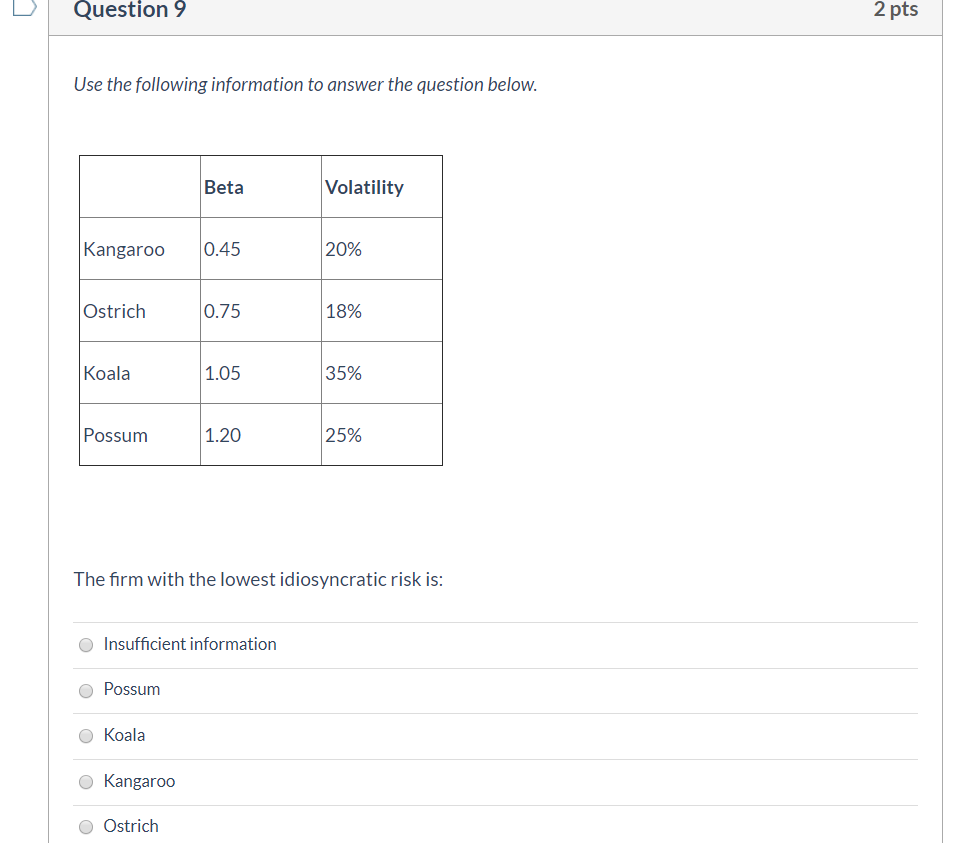This screenshot has height=843, width=957.
Task: Click the Ostrich beta value 0.75
Action: point(221,311)
